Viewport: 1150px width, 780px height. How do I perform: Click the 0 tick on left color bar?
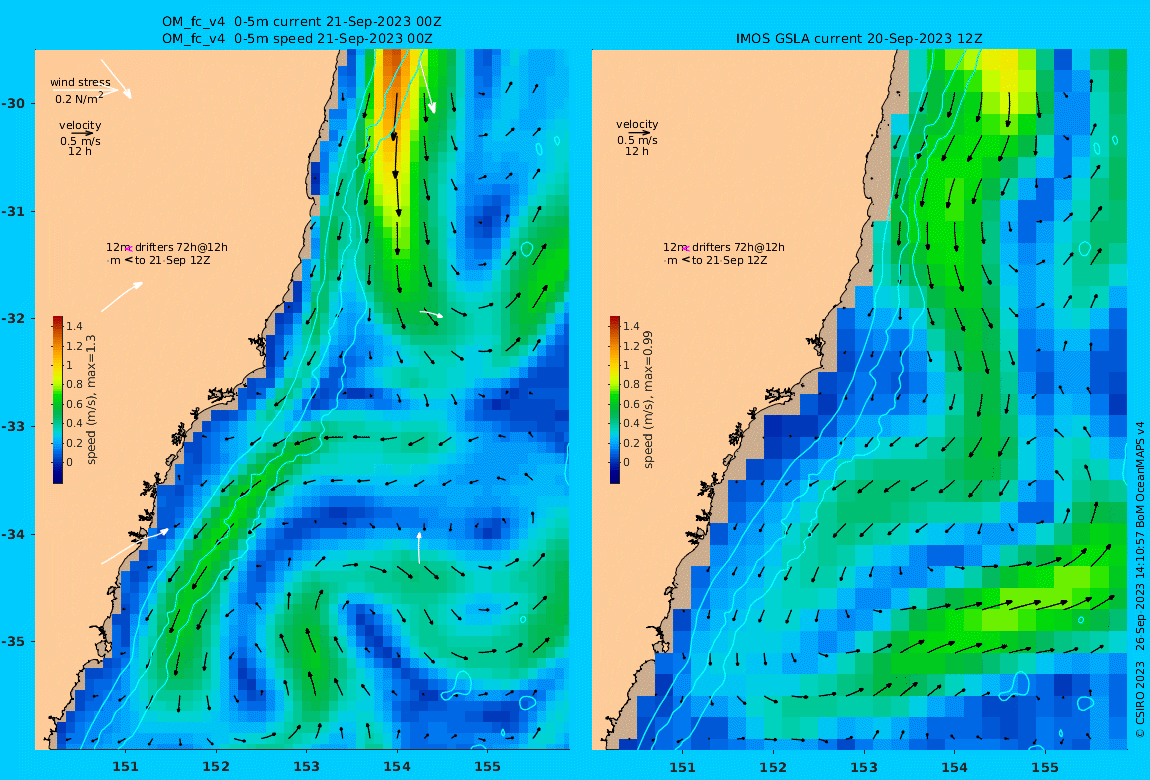70,462
